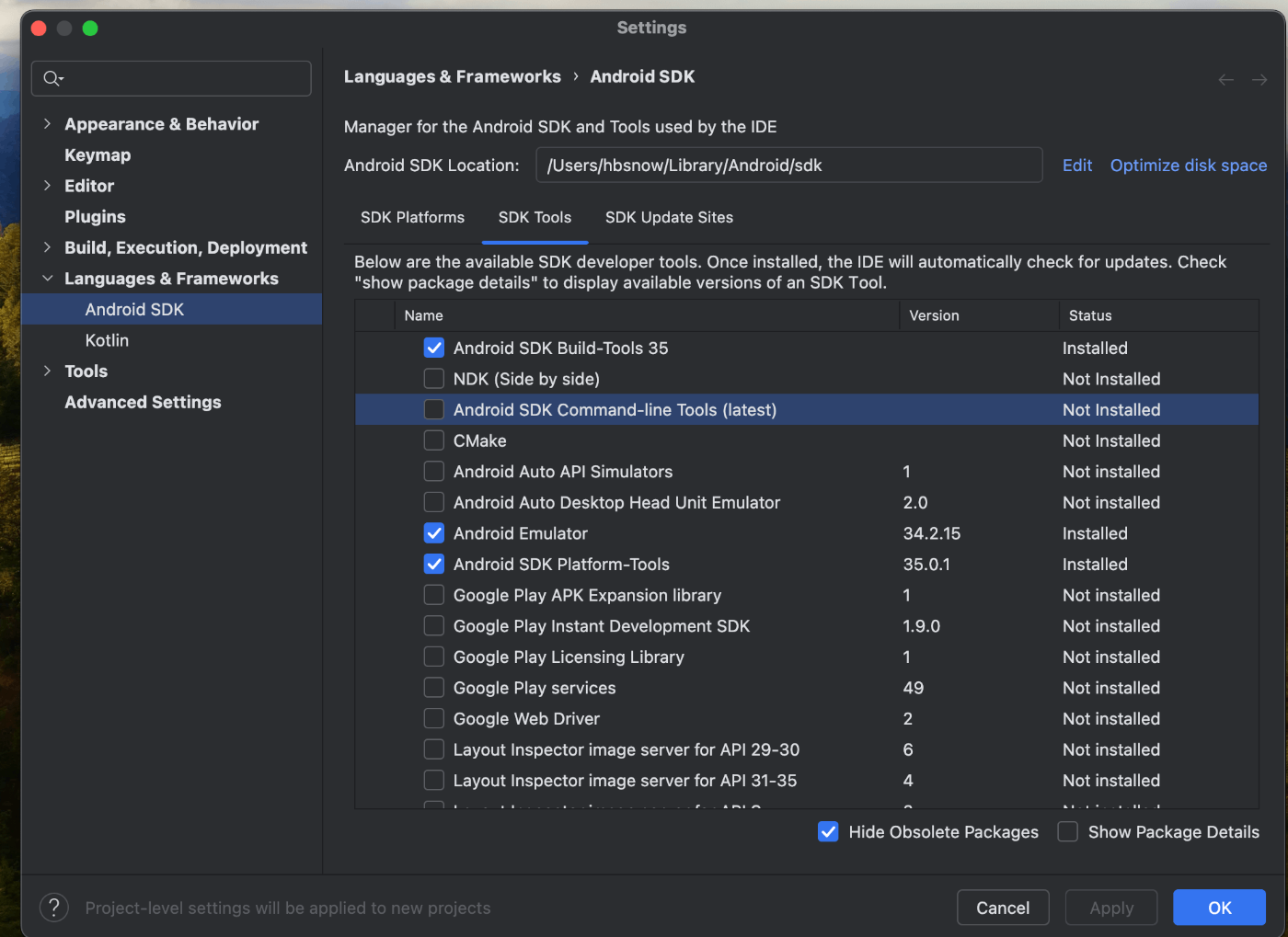Check Google Play Instant Development SDK checkbox

434,626
